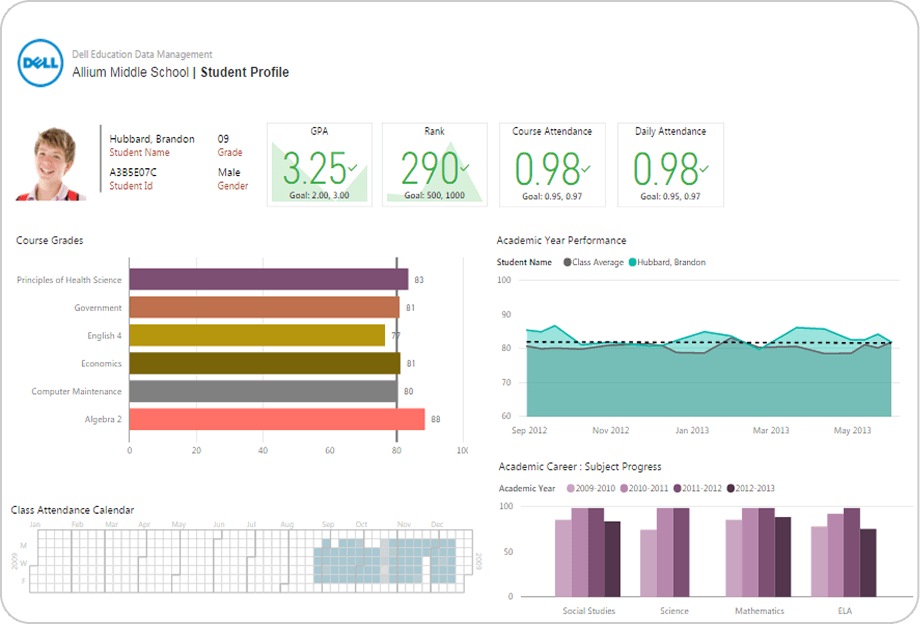Click the Social Studies 2012-2013 bar
The height and width of the screenshot is (624, 920).
pyautogui.click(x=613, y=559)
